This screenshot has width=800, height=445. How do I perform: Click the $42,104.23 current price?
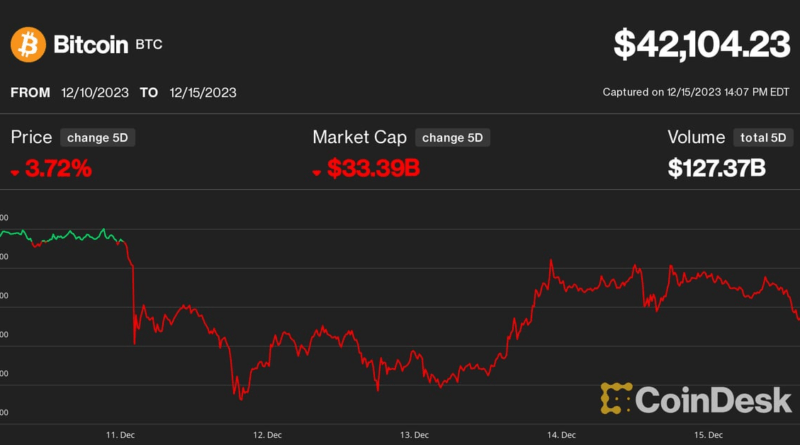[700, 43]
